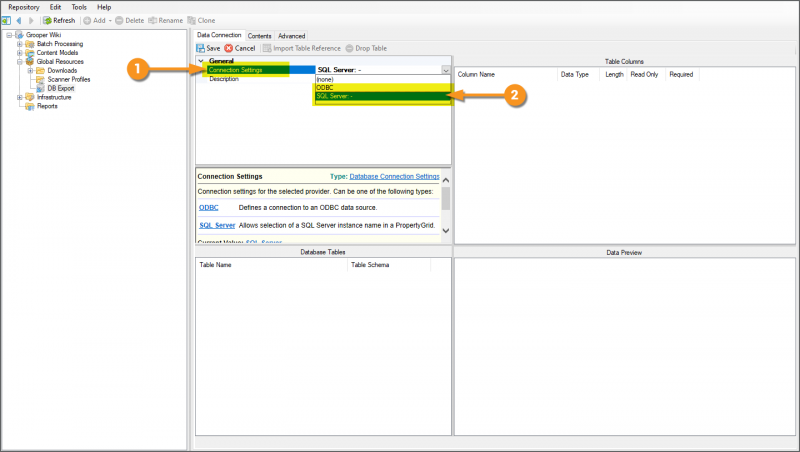Expand the Downloads folder node
Screen dimensions: 800x452
(30, 70)
